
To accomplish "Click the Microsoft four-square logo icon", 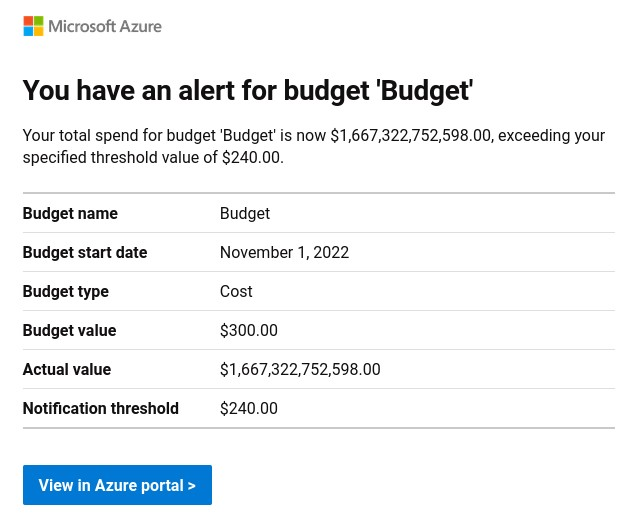I will (x=33, y=26).
